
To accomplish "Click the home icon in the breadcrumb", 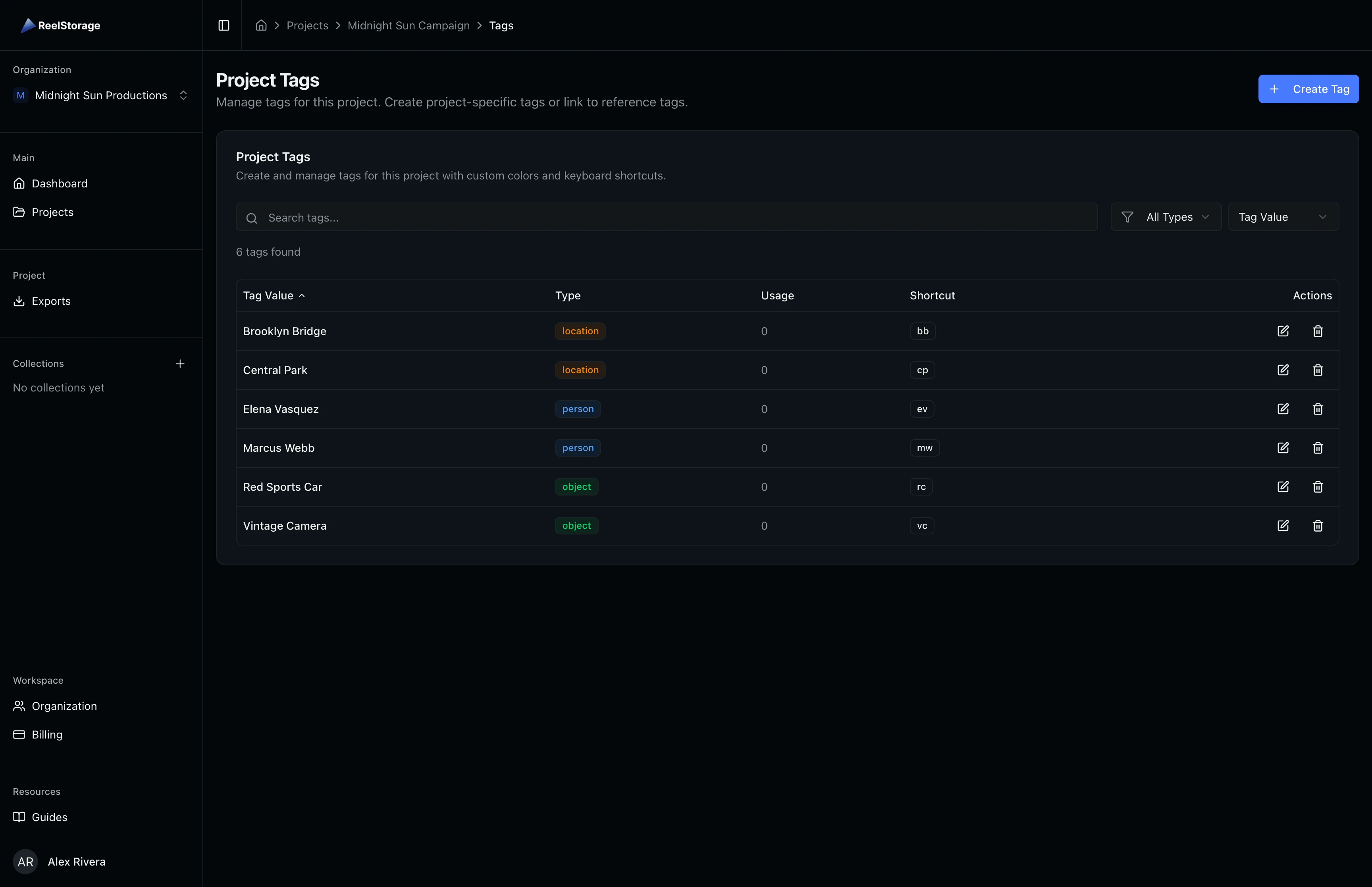I will (260, 25).
